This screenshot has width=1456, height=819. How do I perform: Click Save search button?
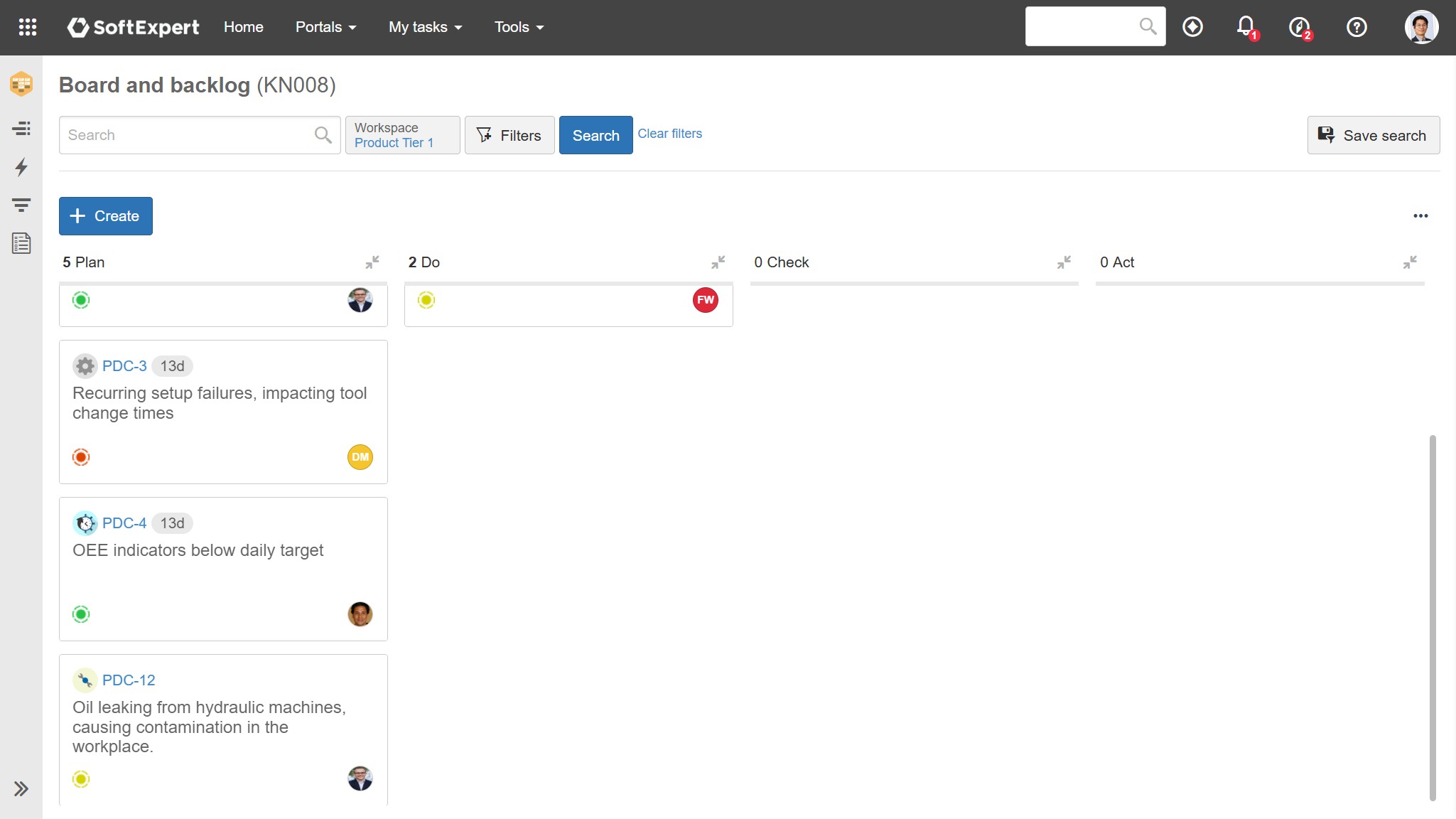click(1373, 135)
